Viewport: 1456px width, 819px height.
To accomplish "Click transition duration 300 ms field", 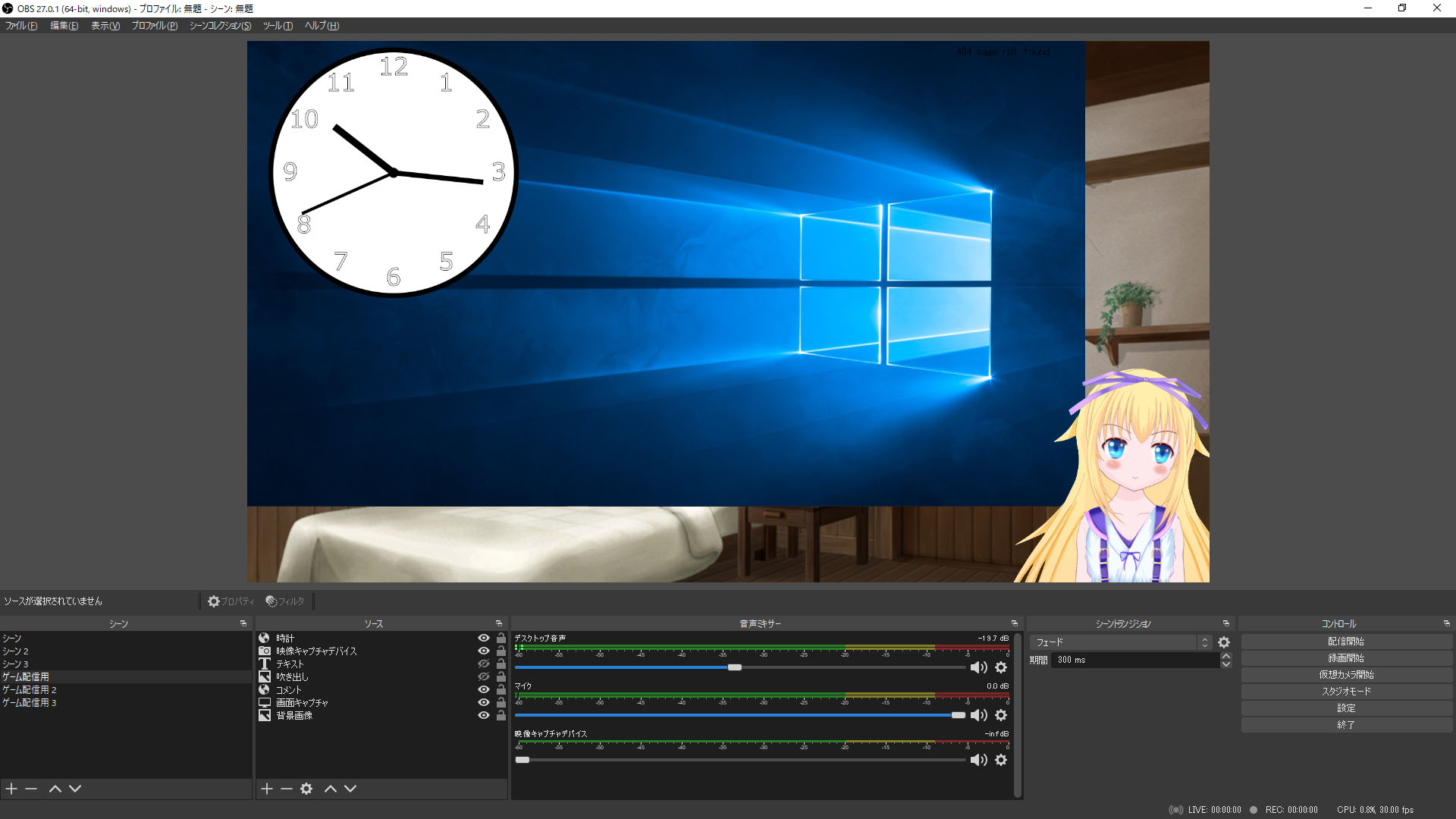I will point(1135,660).
